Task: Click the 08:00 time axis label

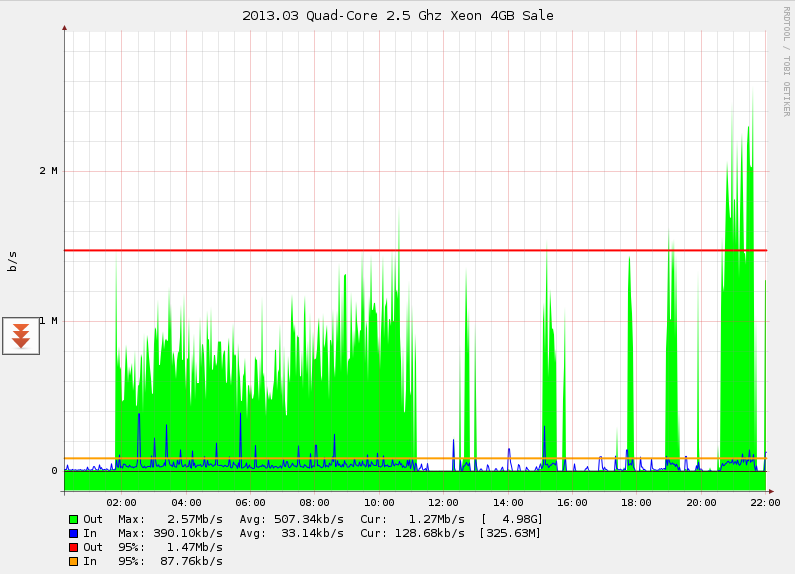Action: click(314, 503)
